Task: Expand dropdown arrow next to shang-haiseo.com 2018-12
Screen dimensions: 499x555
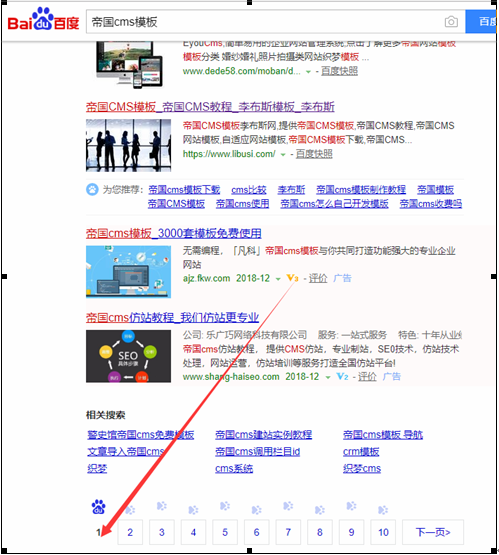Action: (328, 377)
